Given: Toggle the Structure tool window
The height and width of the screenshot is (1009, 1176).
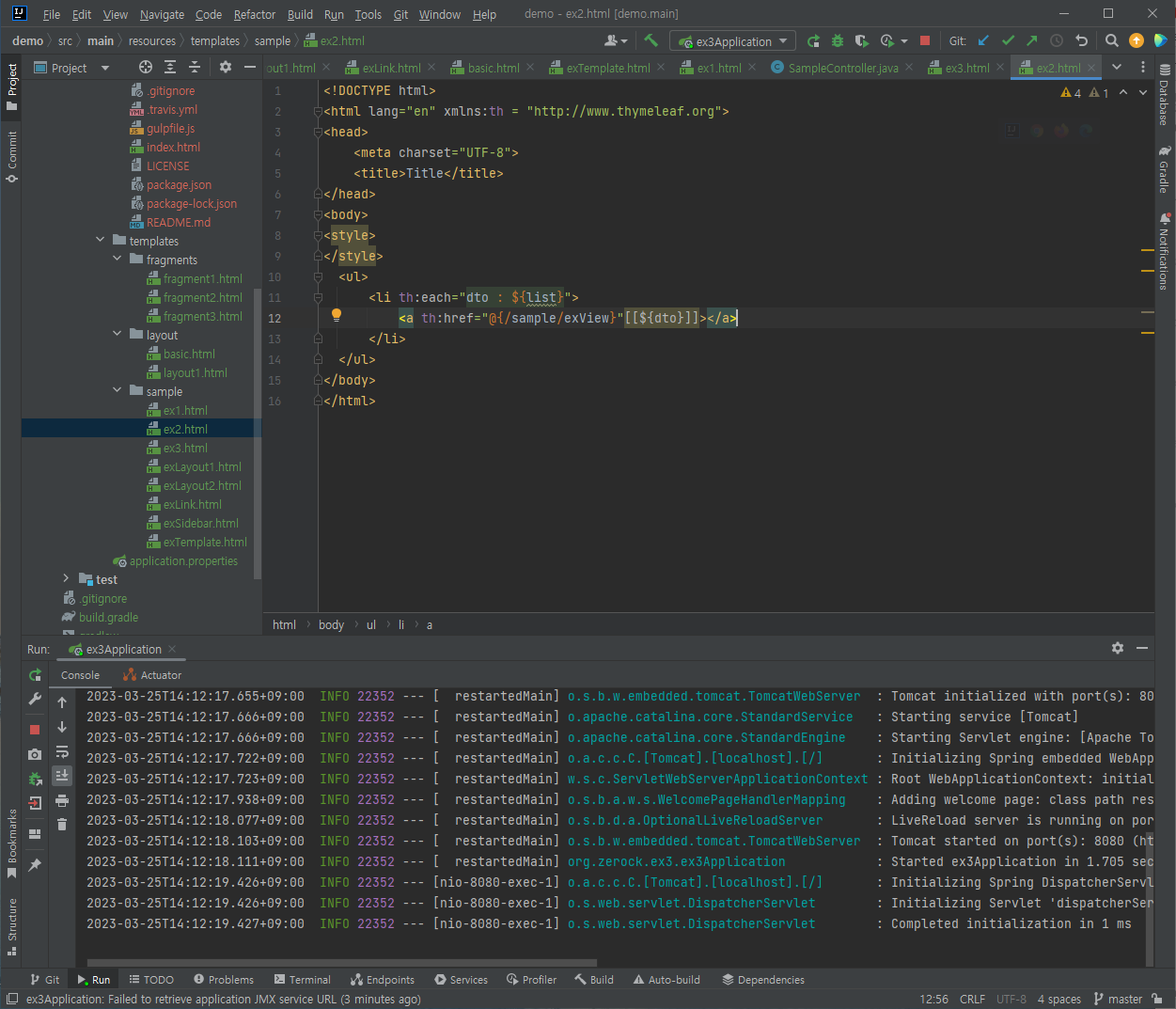Looking at the screenshot, I should [x=11, y=926].
